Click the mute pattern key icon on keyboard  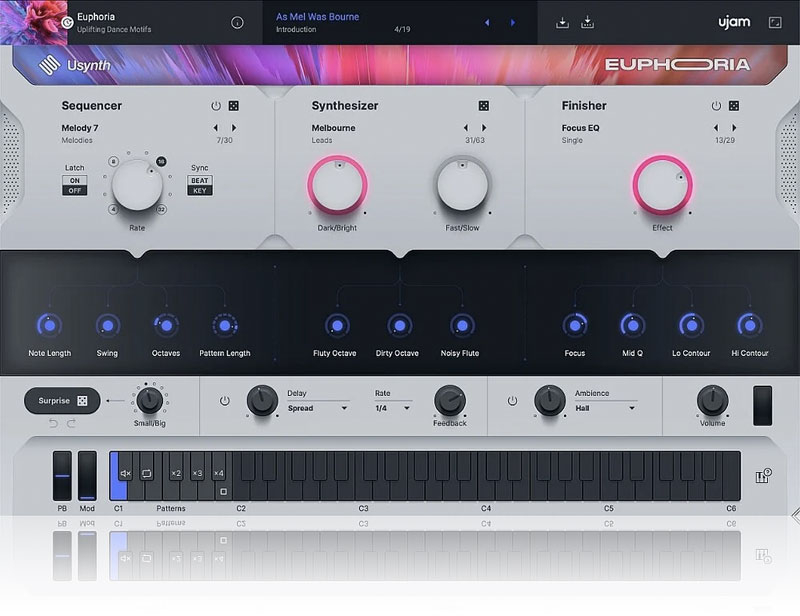126,473
